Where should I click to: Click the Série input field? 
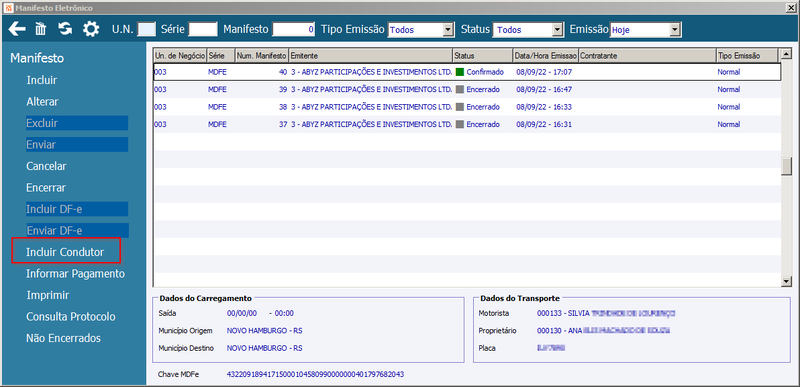coord(203,29)
